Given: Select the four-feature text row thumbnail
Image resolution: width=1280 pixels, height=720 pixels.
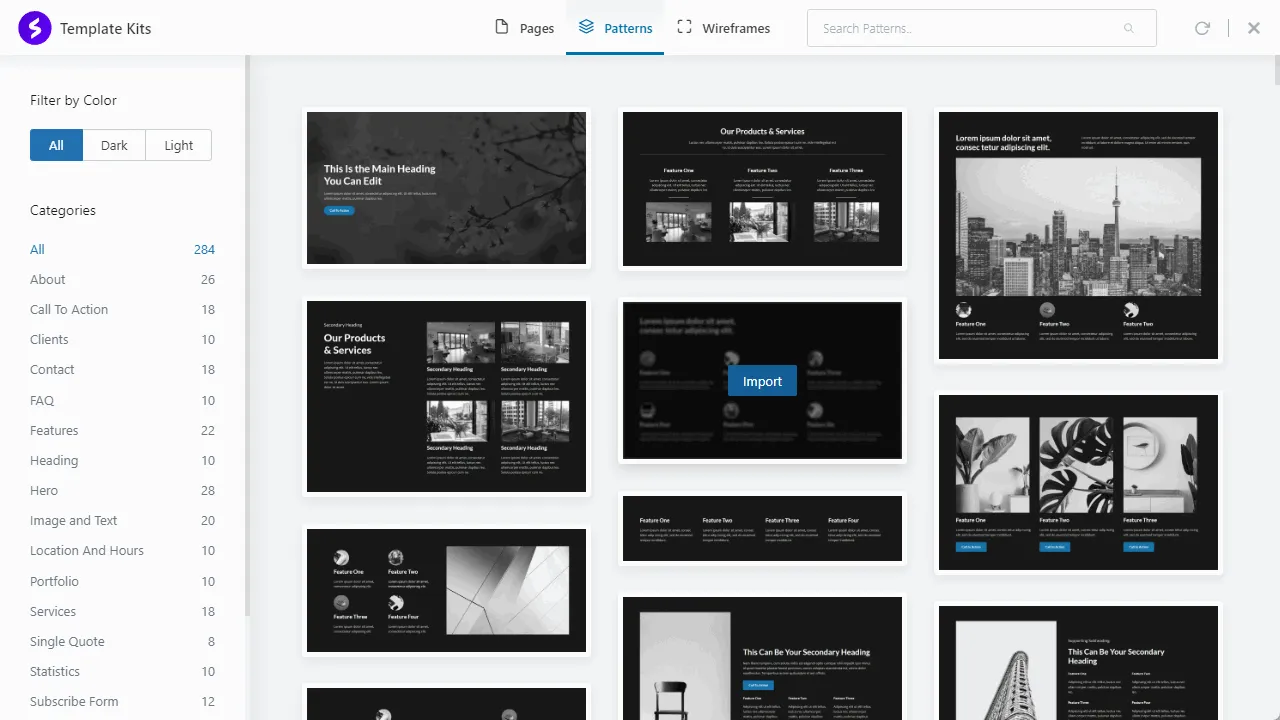Looking at the screenshot, I should click(x=762, y=528).
